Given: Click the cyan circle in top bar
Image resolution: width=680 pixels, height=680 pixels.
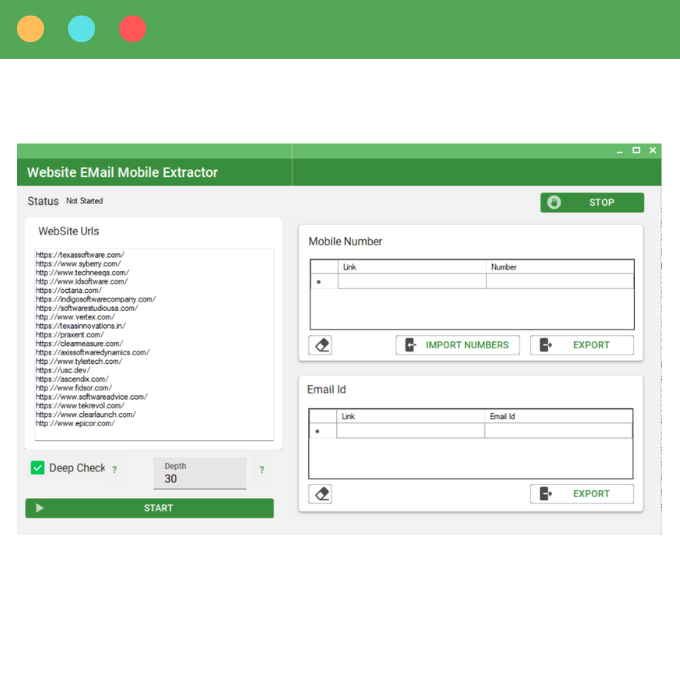Looking at the screenshot, I should [81, 29].
